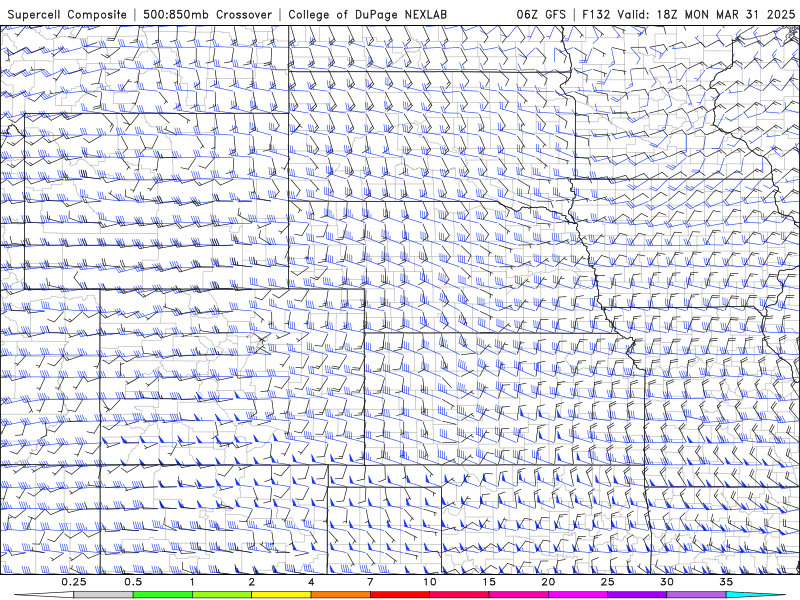Viewport: 800px width, 600px height.
Task: Select the magenta 20–25 color bar segment
Action: [x=578, y=595]
